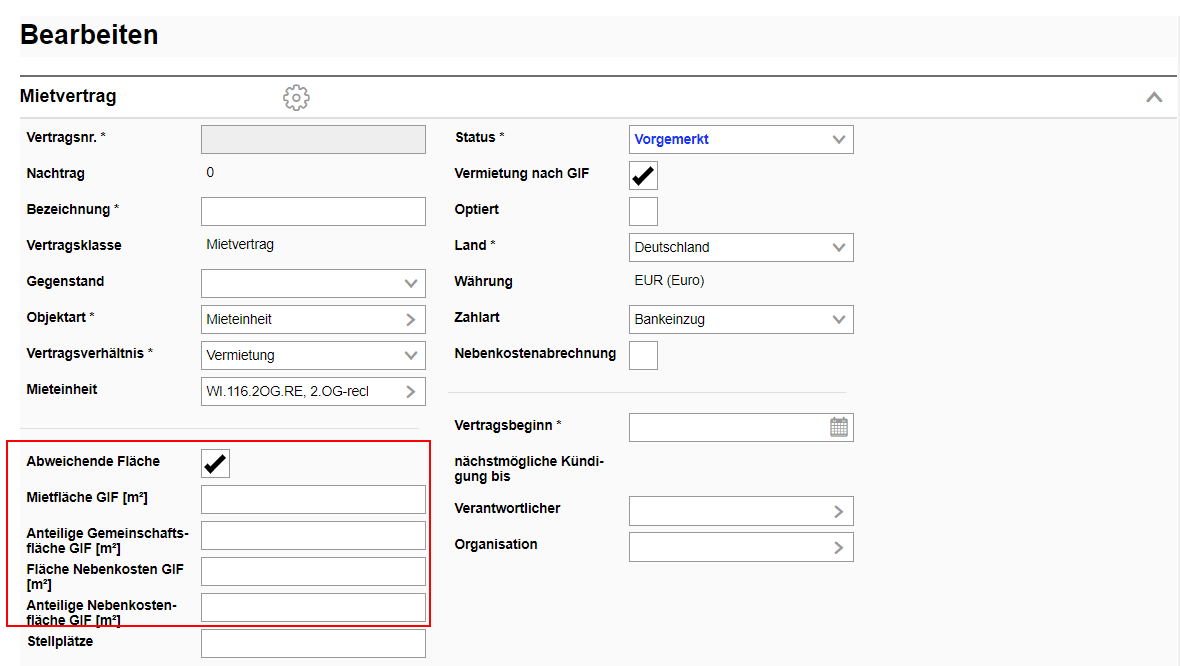Image resolution: width=1180 pixels, height=666 pixels.
Task: Open the Vertragsbeginn calendar picker
Action: (x=838, y=427)
